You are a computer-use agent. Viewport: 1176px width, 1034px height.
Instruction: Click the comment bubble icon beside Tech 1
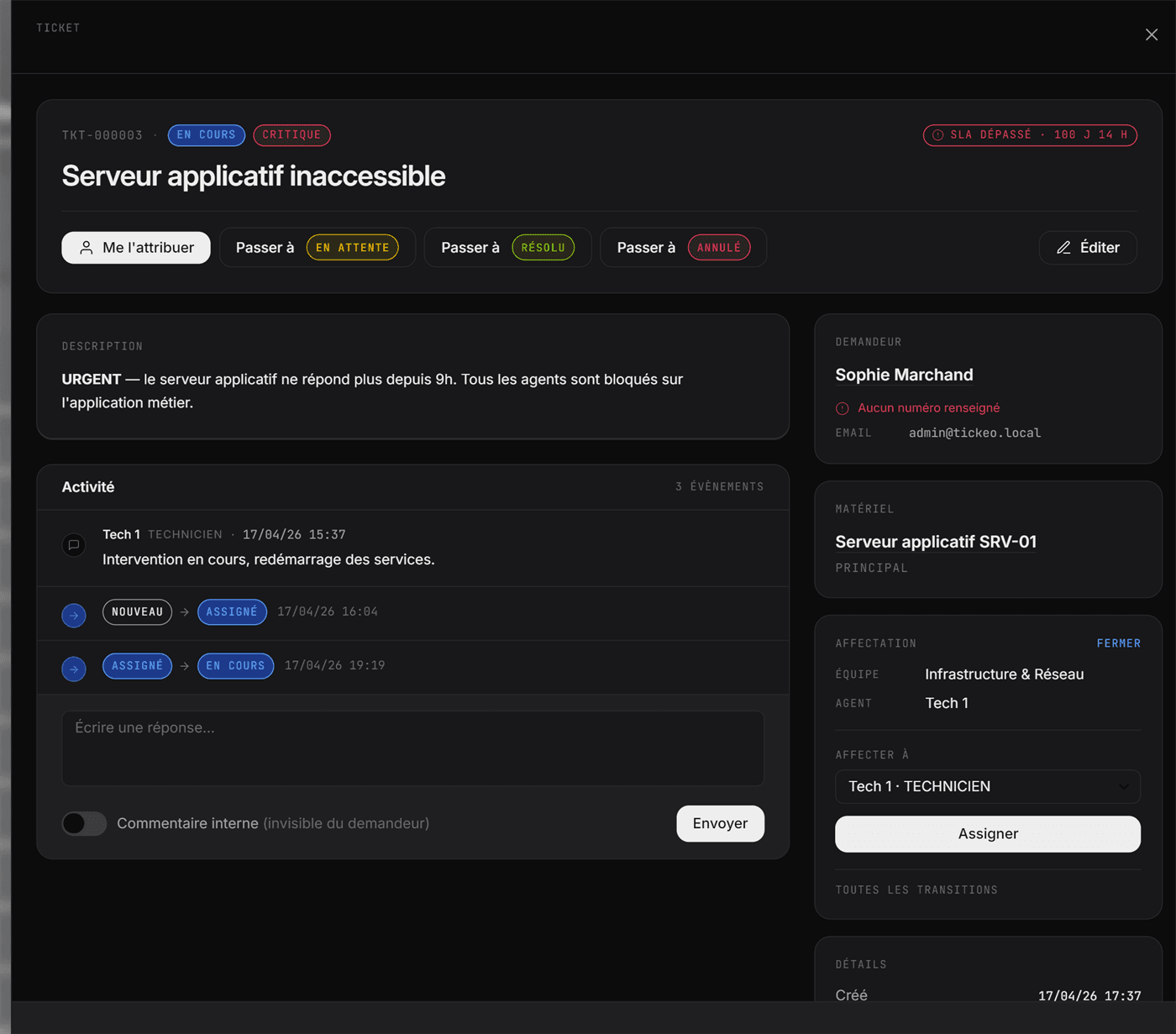(x=74, y=545)
